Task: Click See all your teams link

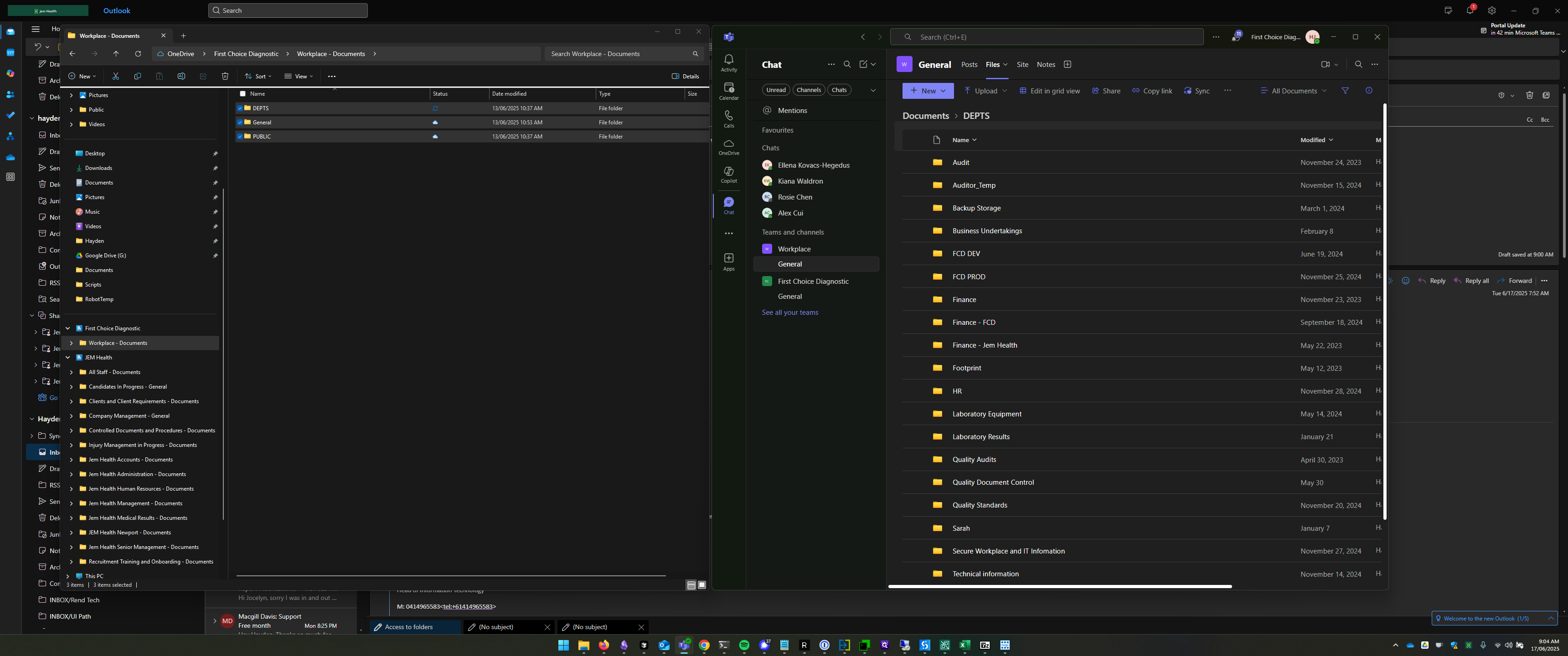Action: pos(789,313)
